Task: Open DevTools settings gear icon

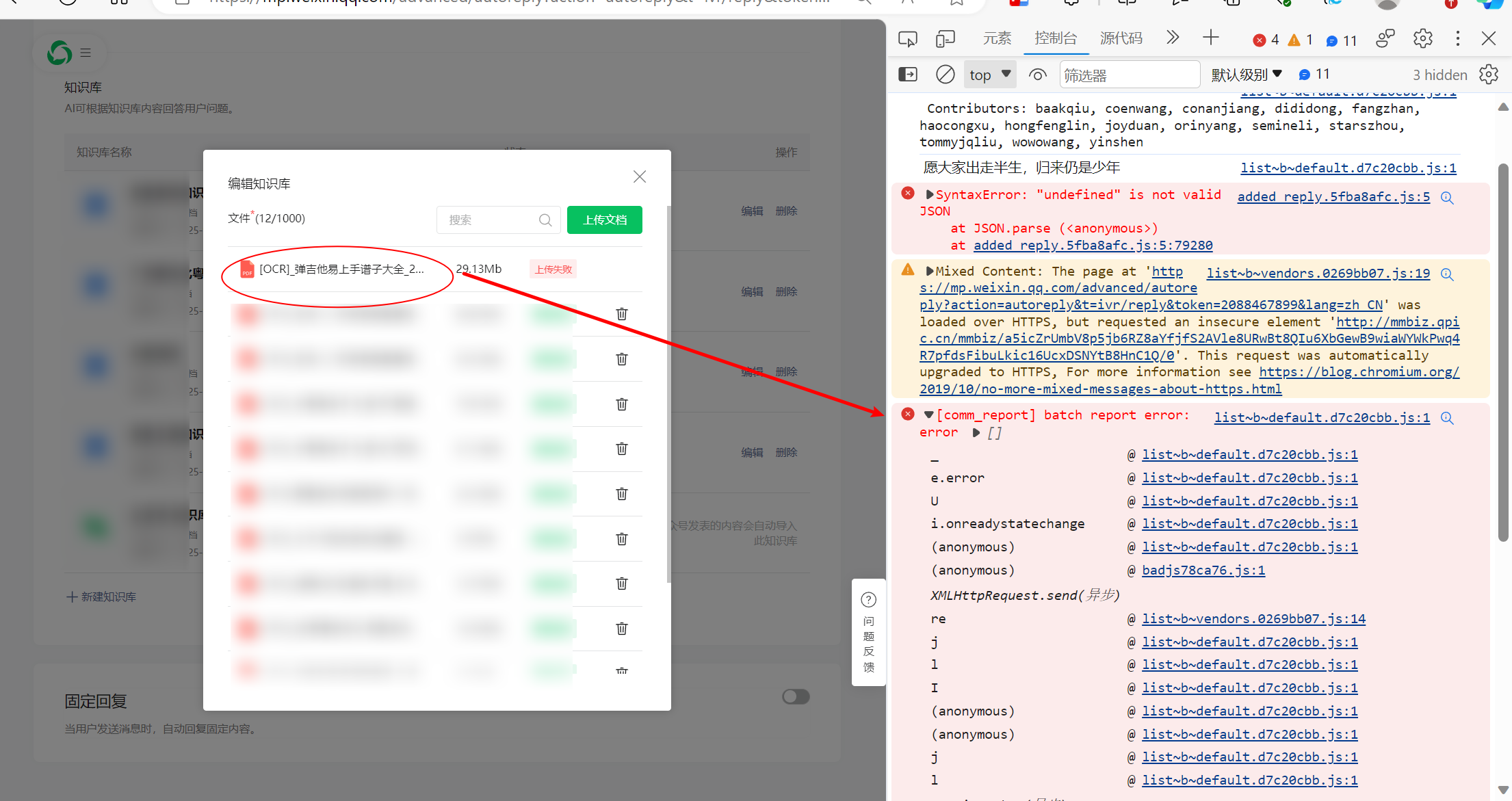Action: (1422, 39)
